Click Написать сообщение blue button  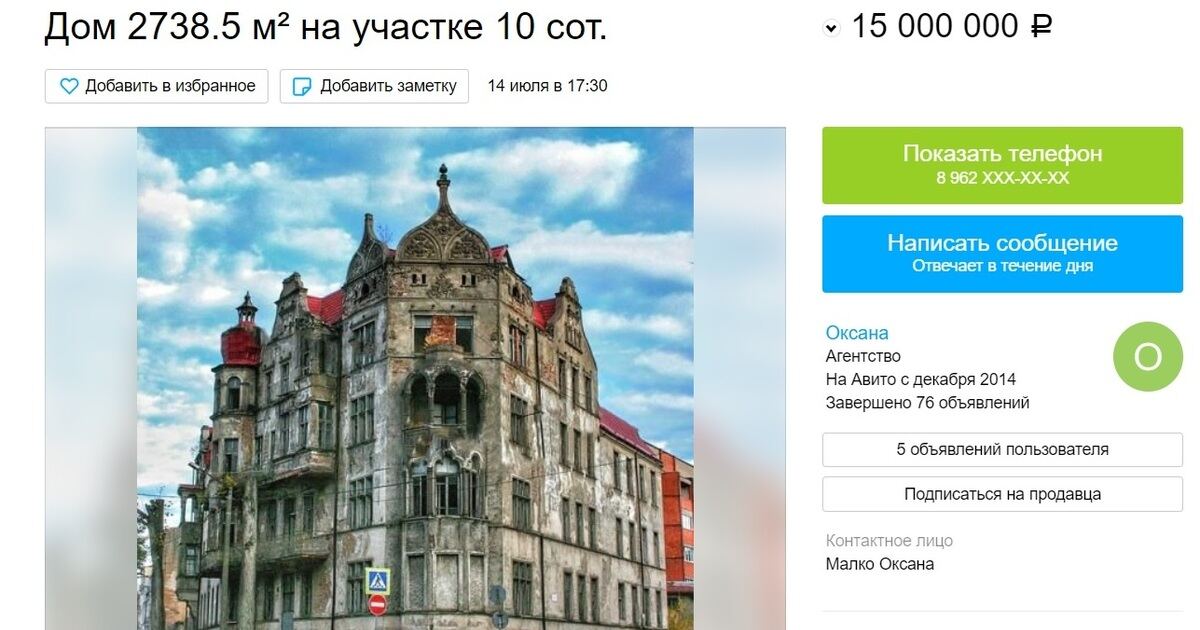(x=1003, y=253)
